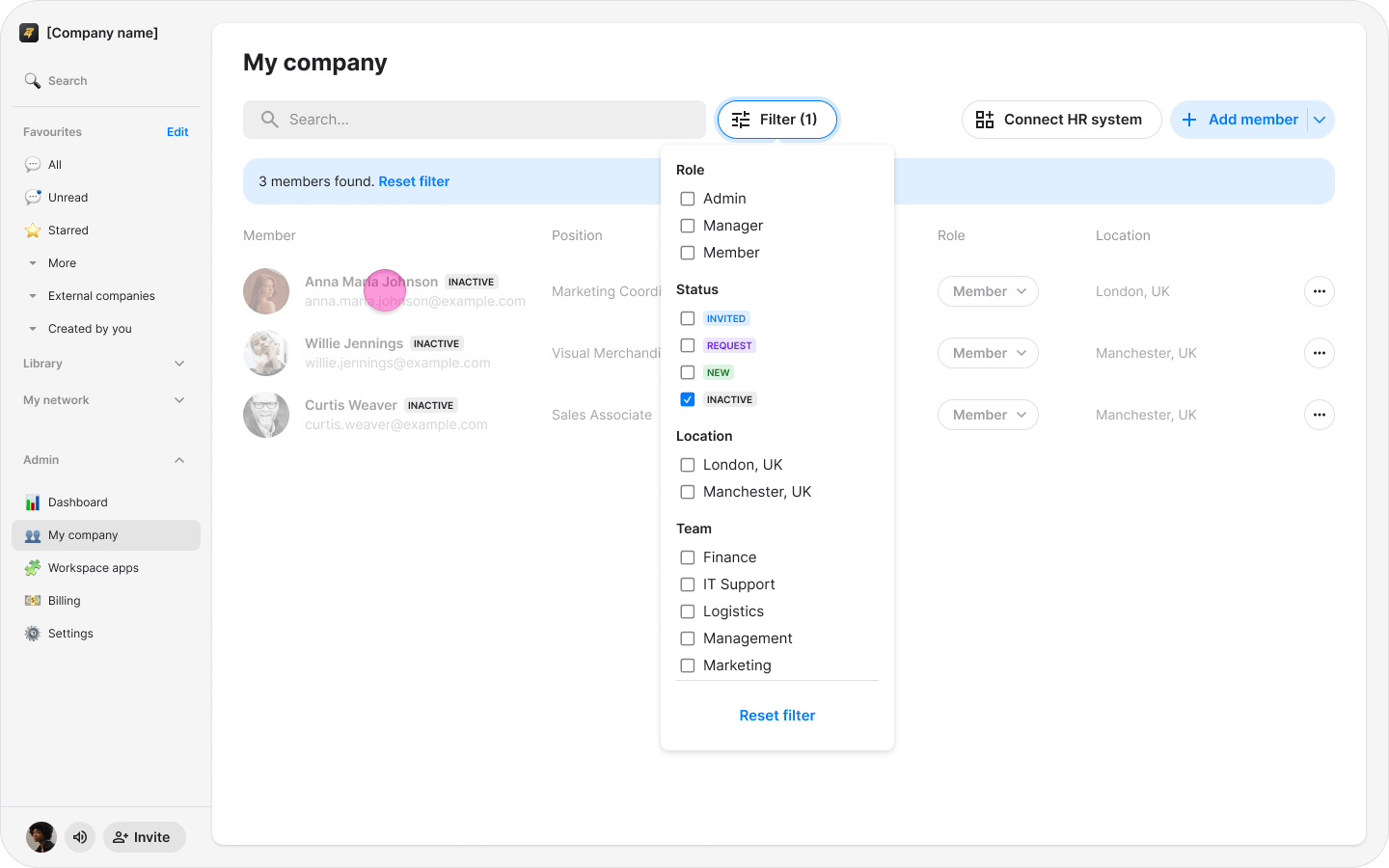
Task: Open Billing money icon
Action: click(33, 601)
